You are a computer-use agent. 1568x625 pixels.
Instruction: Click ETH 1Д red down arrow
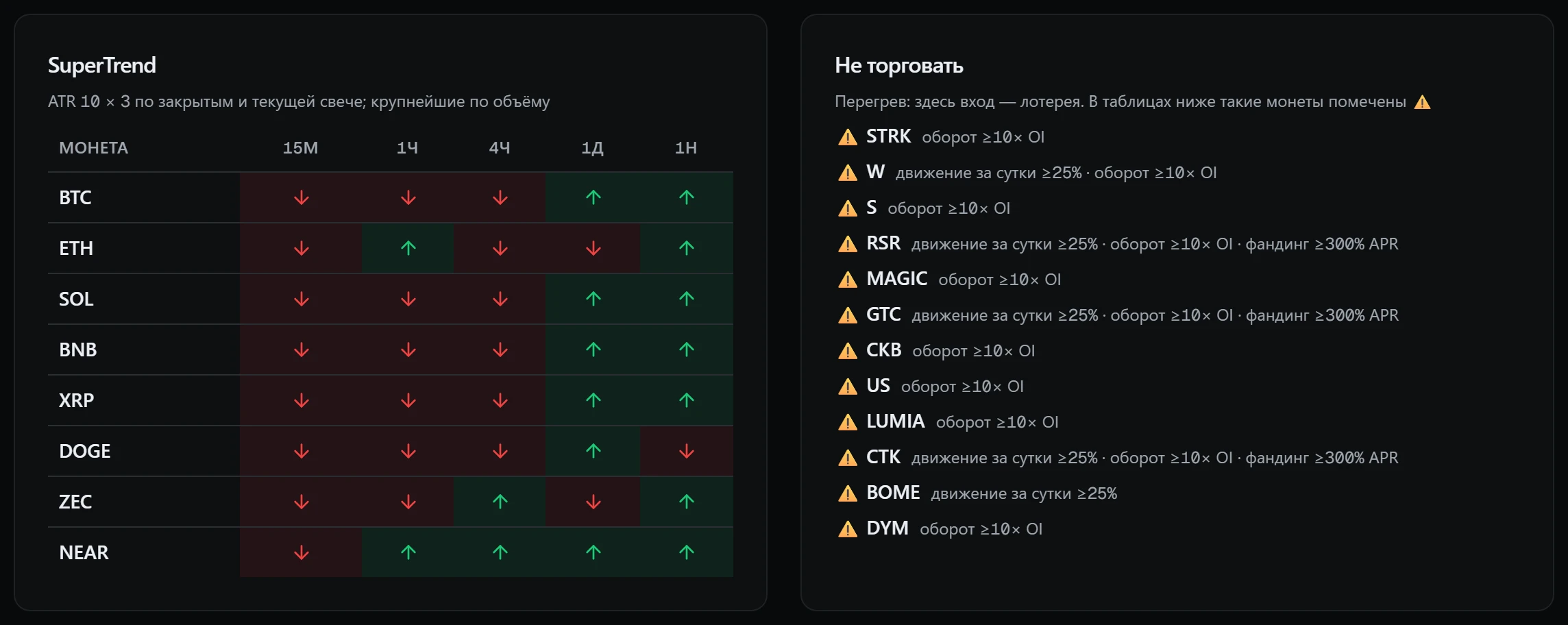pos(593,248)
